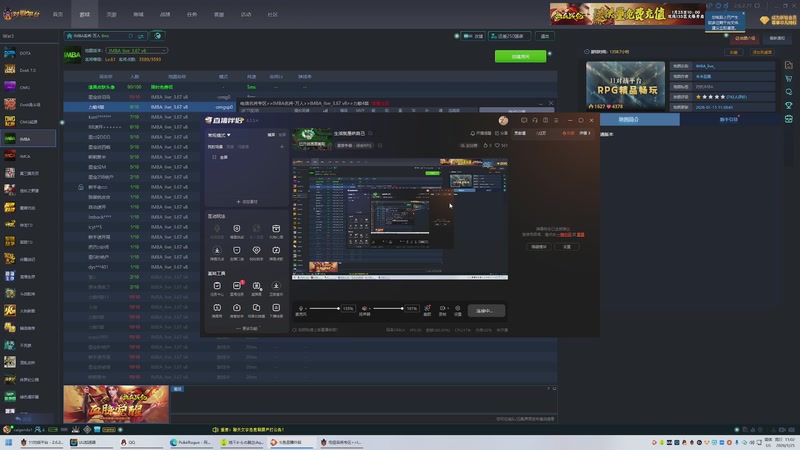Viewport: 800px width, 450px height.
Task: Open the globe icon beside the room search bar
Action: pyautogui.click(x=158, y=36)
